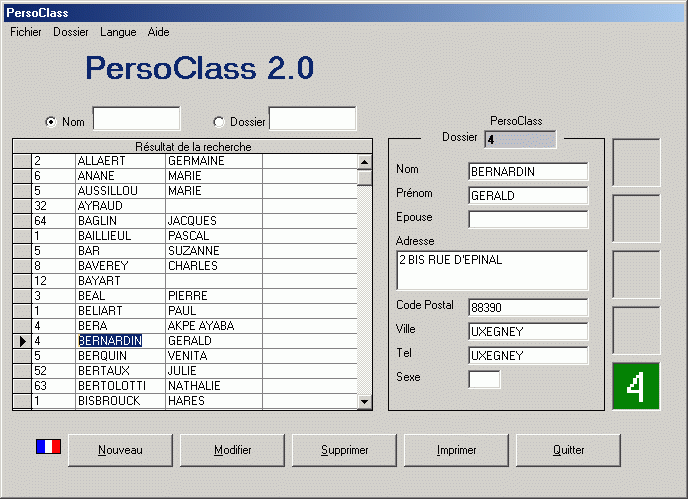Click the Modifier button
688x499 pixels.
(233, 450)
